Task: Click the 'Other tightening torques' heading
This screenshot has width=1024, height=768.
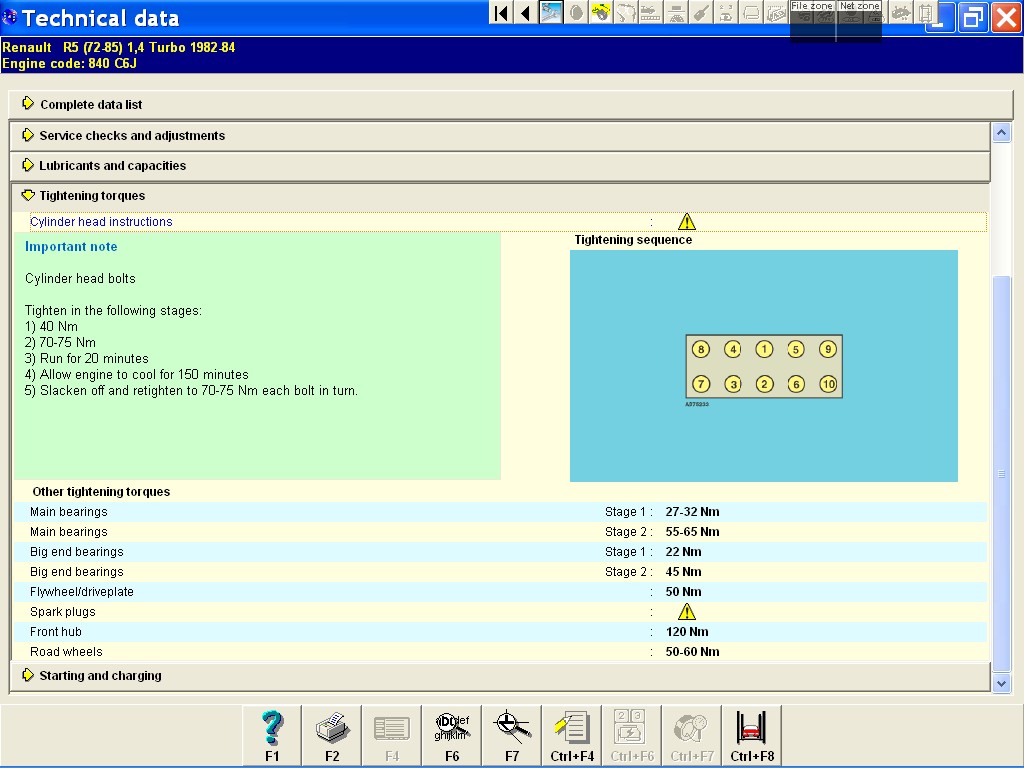Action: coord(101,492)
